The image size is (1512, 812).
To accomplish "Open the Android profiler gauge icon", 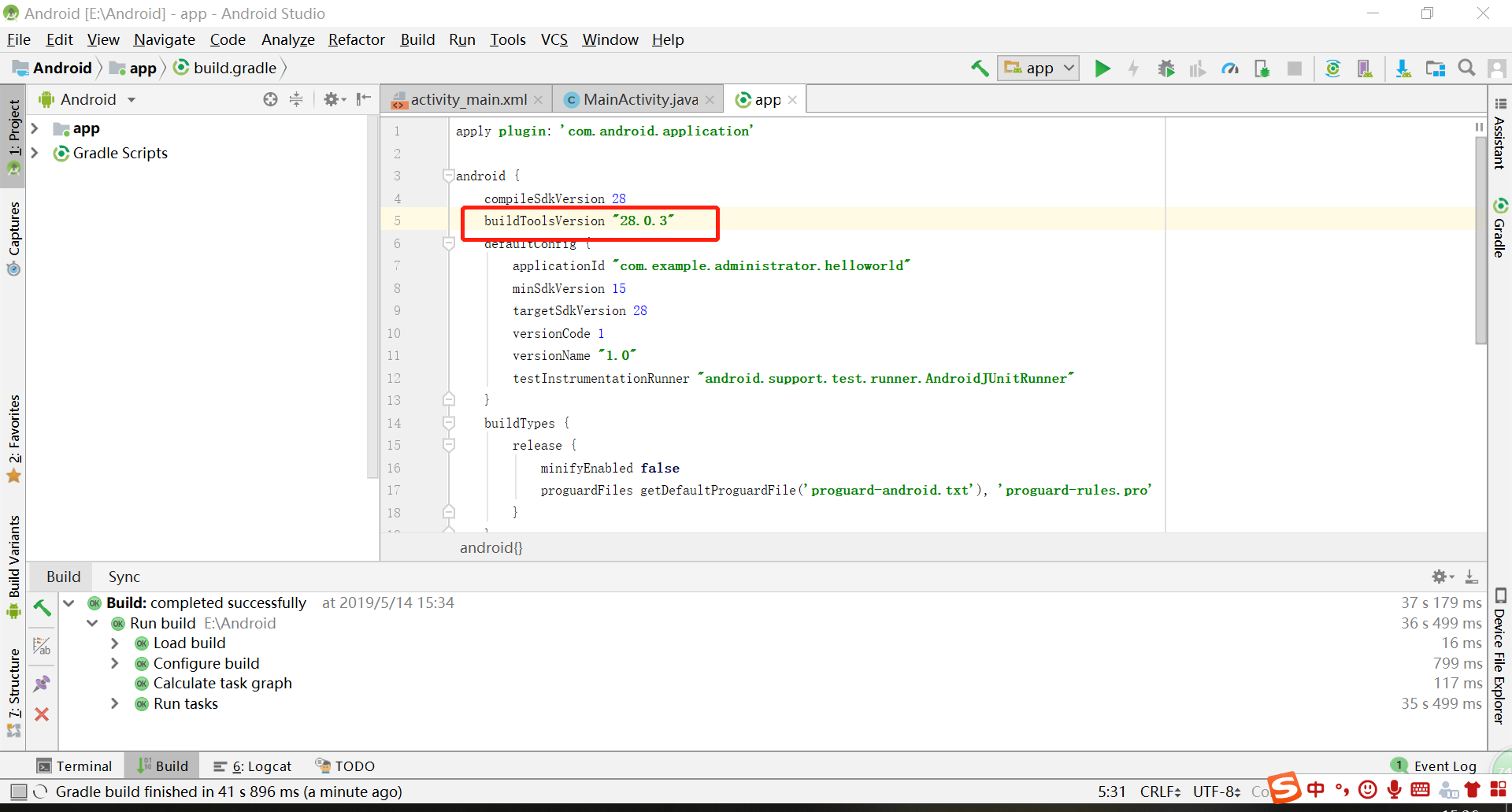I will pos(1230,69).
